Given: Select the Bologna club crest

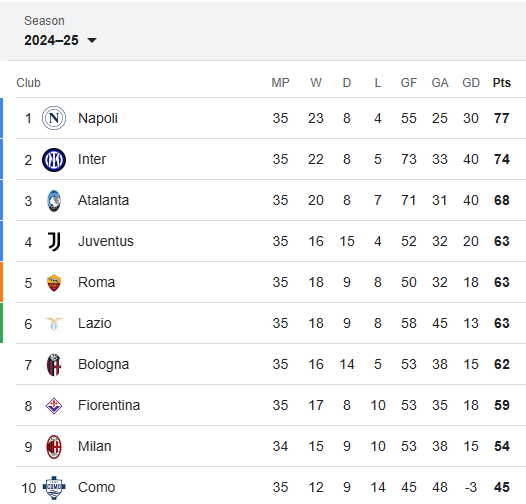Looking at the screenshot, I should click(54, 365).
